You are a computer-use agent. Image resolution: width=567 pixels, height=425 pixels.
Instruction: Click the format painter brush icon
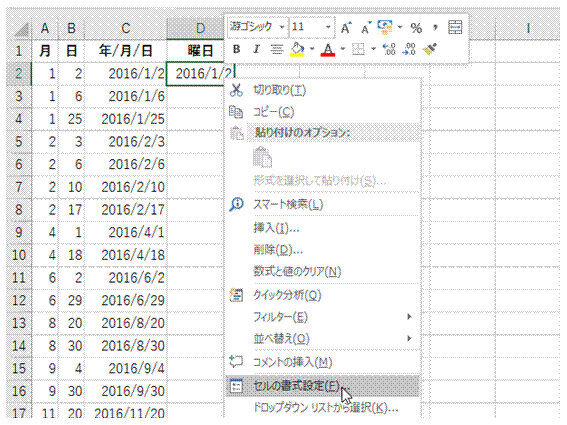430,49
